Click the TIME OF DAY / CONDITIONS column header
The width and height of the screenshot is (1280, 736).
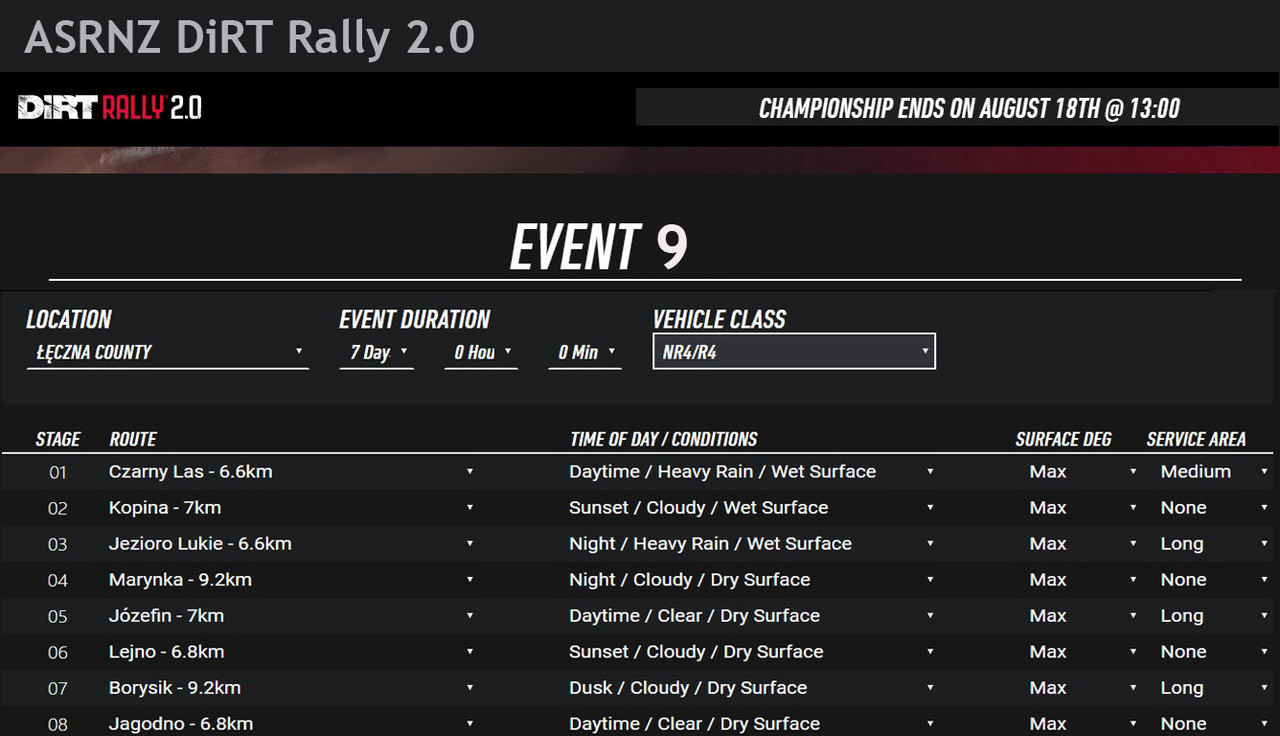(x=663, y=439)
